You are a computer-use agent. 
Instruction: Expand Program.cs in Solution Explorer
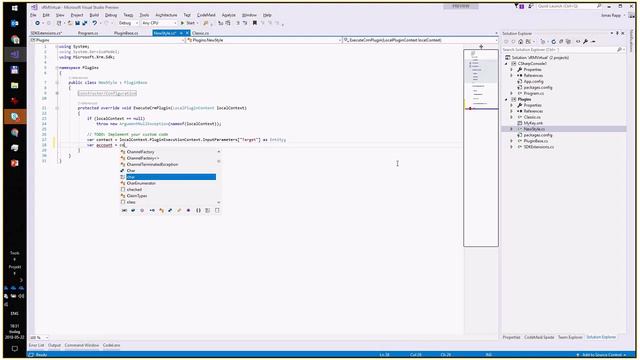click(x=512, y=93)
